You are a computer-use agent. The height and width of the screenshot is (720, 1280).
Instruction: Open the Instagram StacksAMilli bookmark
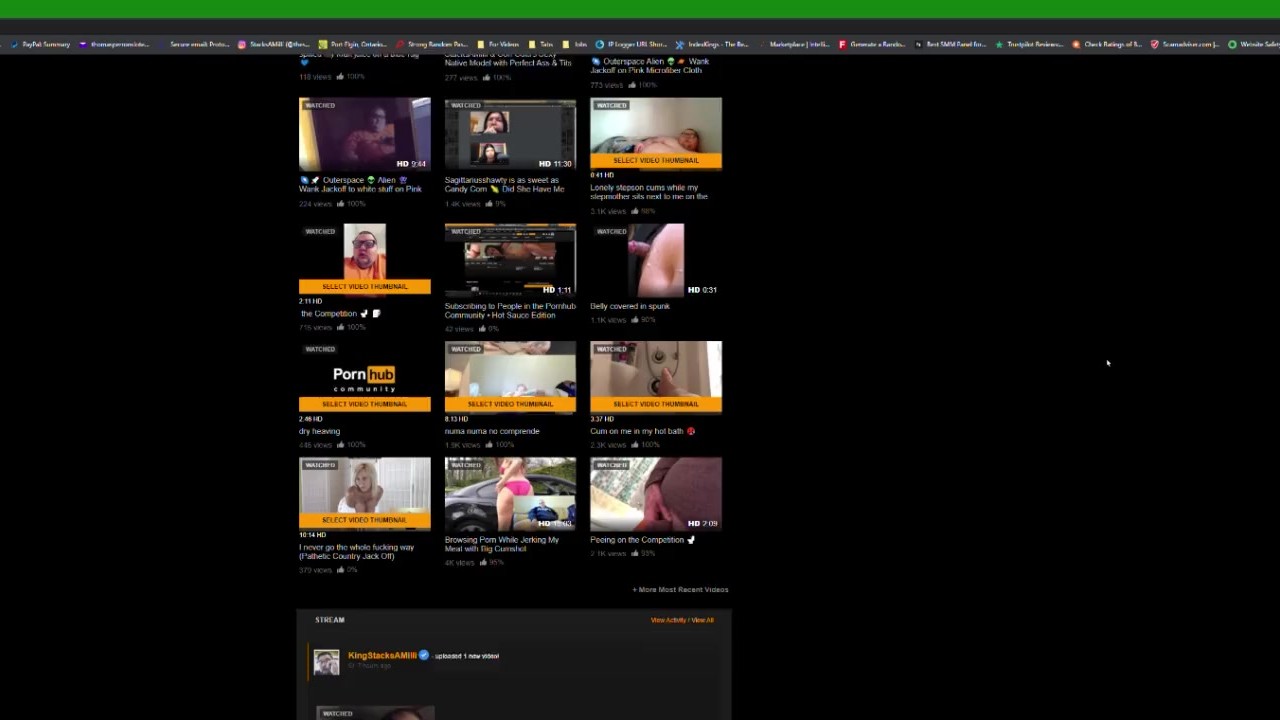pyautogui.click(x=273, y=44)
